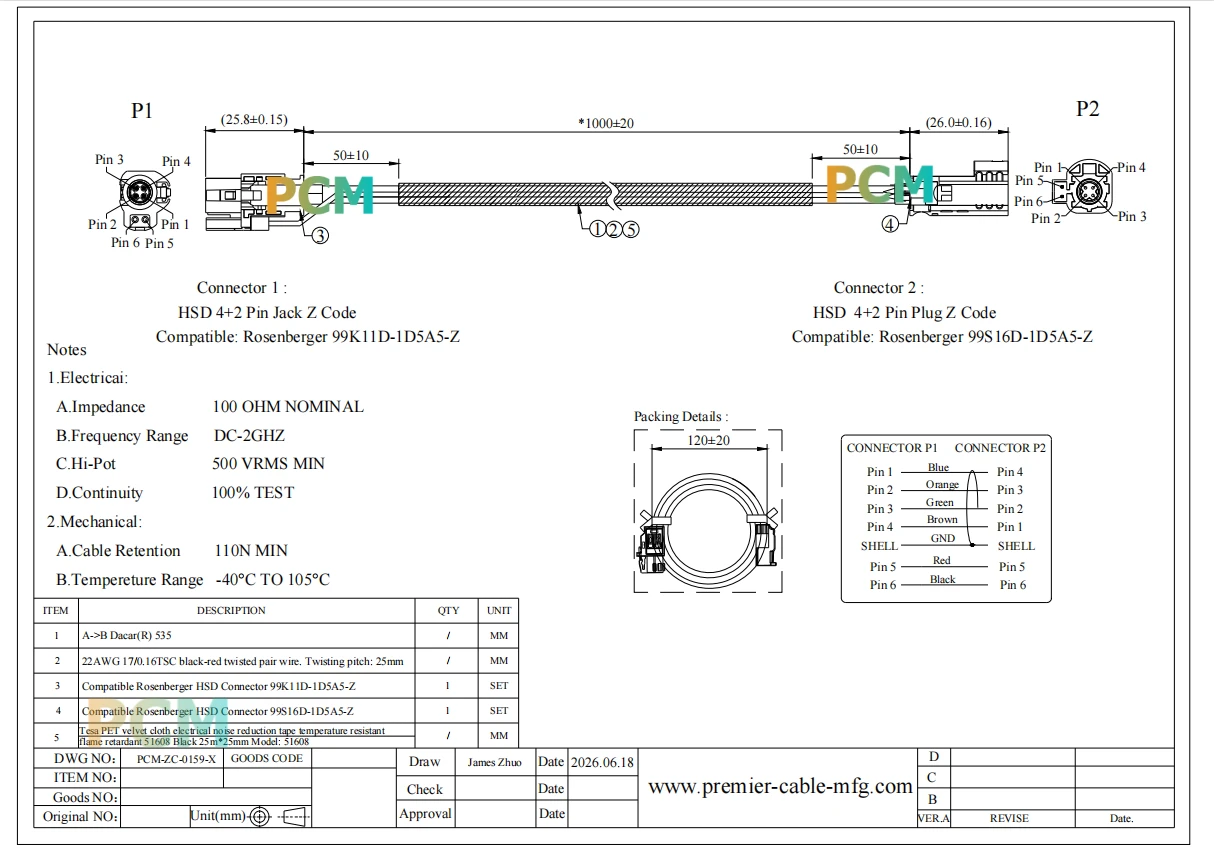Click the 'Draw' title block cell
The height and width of the screenshot is (857, 1214).
[424, 762]
